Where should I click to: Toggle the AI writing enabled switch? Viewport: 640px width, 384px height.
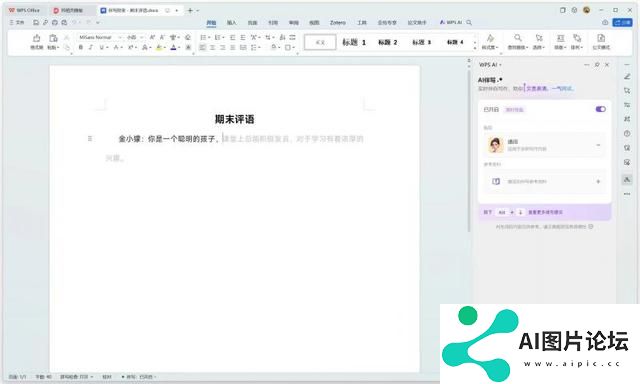point(600,109)
